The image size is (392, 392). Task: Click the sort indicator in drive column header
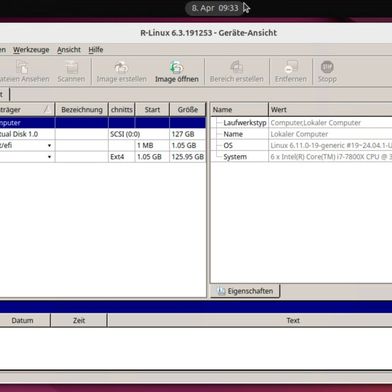coord(47,109)
